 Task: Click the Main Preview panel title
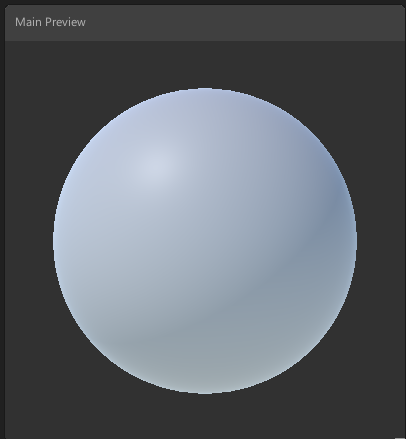click(x=50, y=22)
